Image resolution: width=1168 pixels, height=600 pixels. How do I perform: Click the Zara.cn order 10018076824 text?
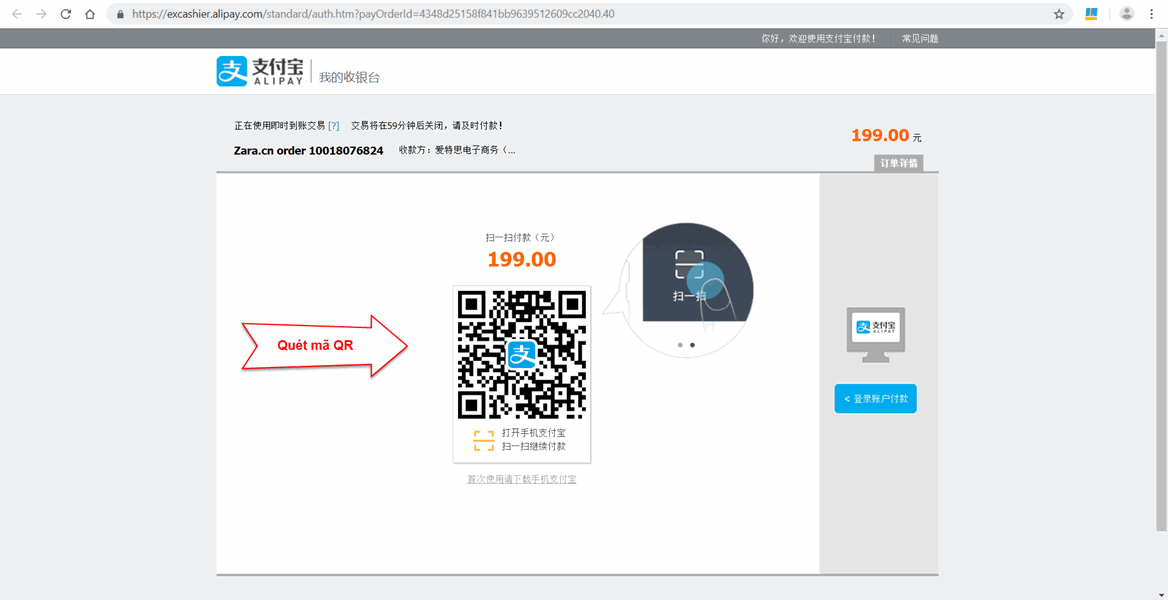[x=308, y=151]
